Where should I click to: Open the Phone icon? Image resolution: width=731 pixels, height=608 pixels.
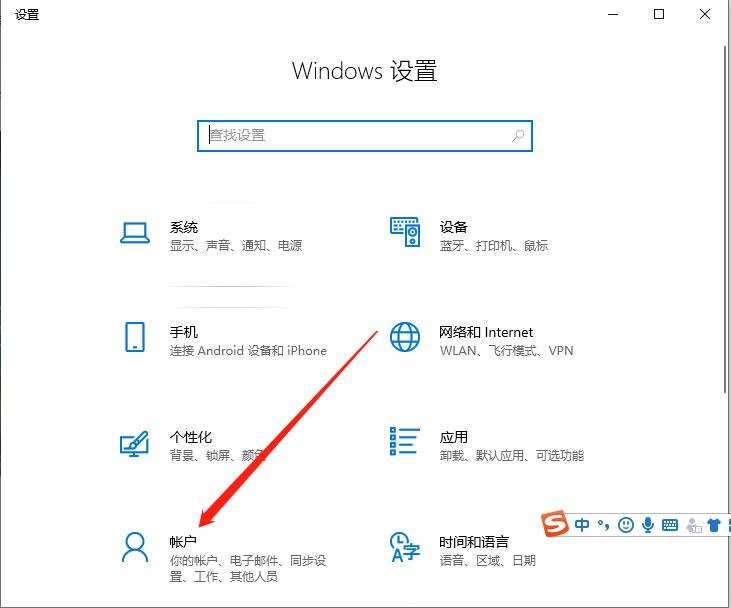click(135, 337)
